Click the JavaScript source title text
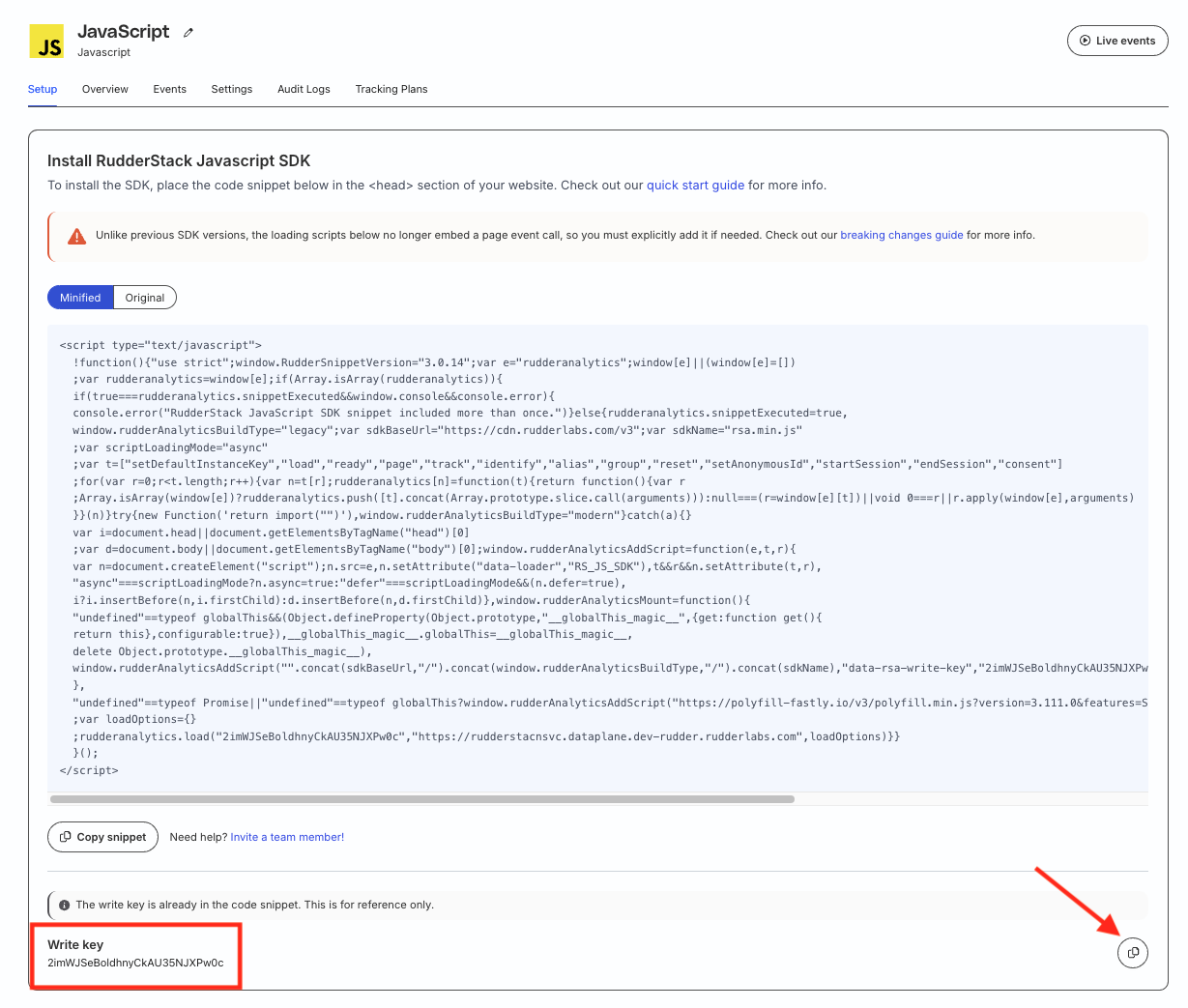Screen dimensions: 1188x1008 pyautogui.click(x=124, y=31)
